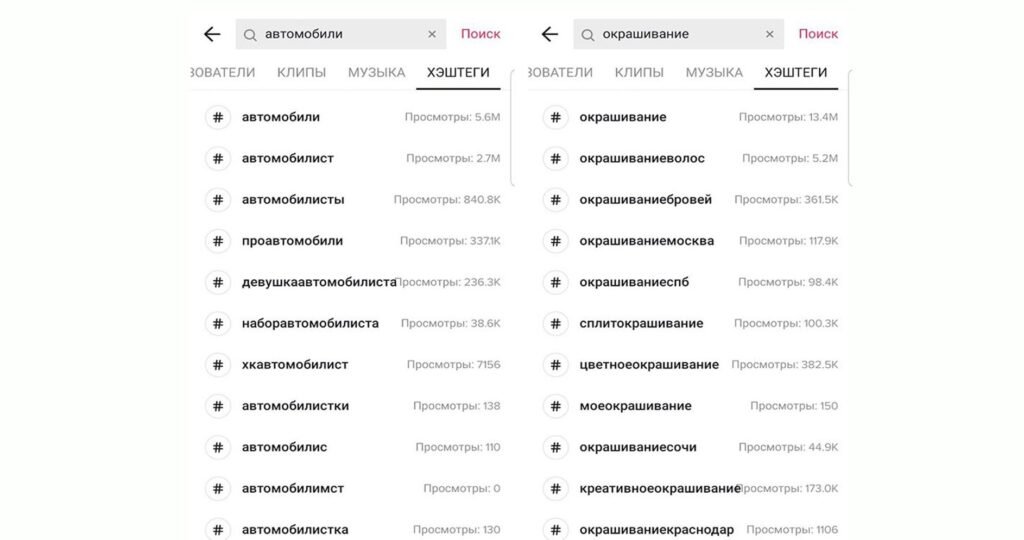Screen dimensions: 1024x540
Task: Open the наборавтомобилиста hashtag result
Action: pos(353,323)
